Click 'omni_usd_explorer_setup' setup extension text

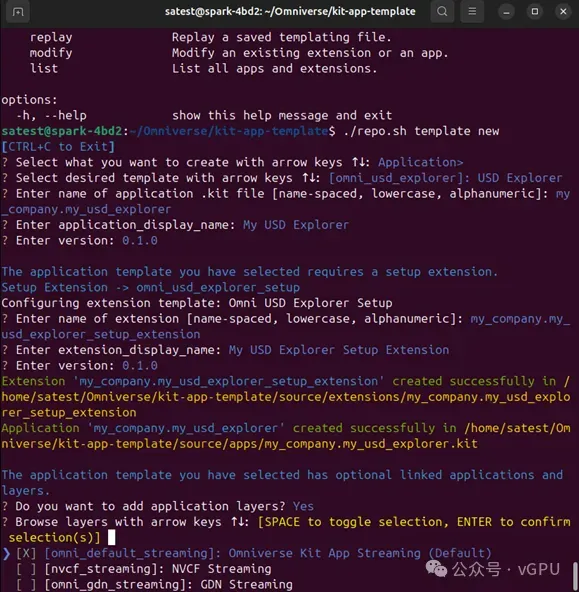pos(218,287)
